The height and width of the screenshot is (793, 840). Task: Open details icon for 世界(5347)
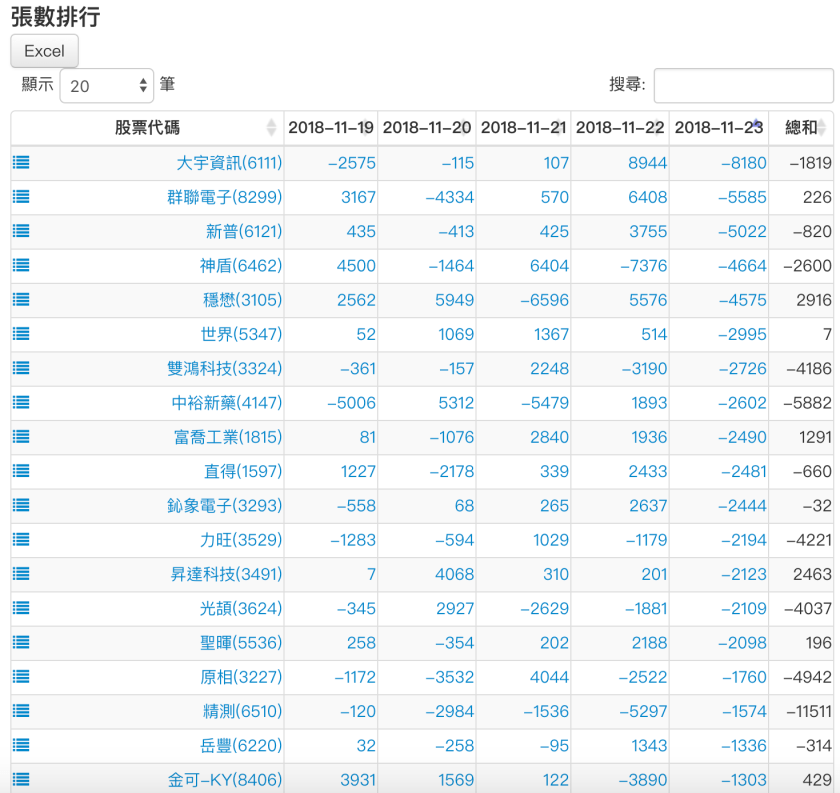point(20,334)
